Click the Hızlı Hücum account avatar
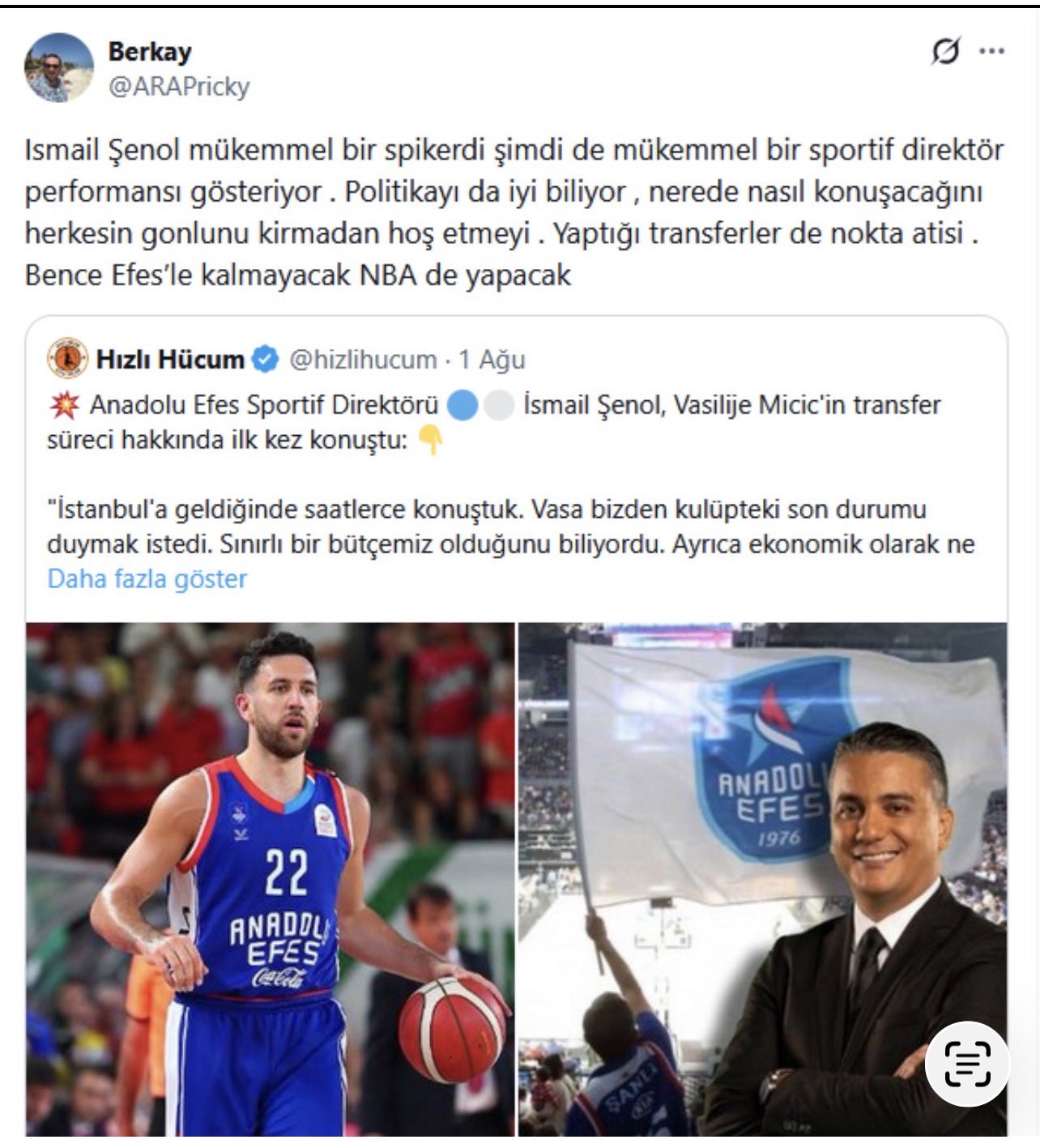Screen dimensions: 1040x1148 click(67, 358)
